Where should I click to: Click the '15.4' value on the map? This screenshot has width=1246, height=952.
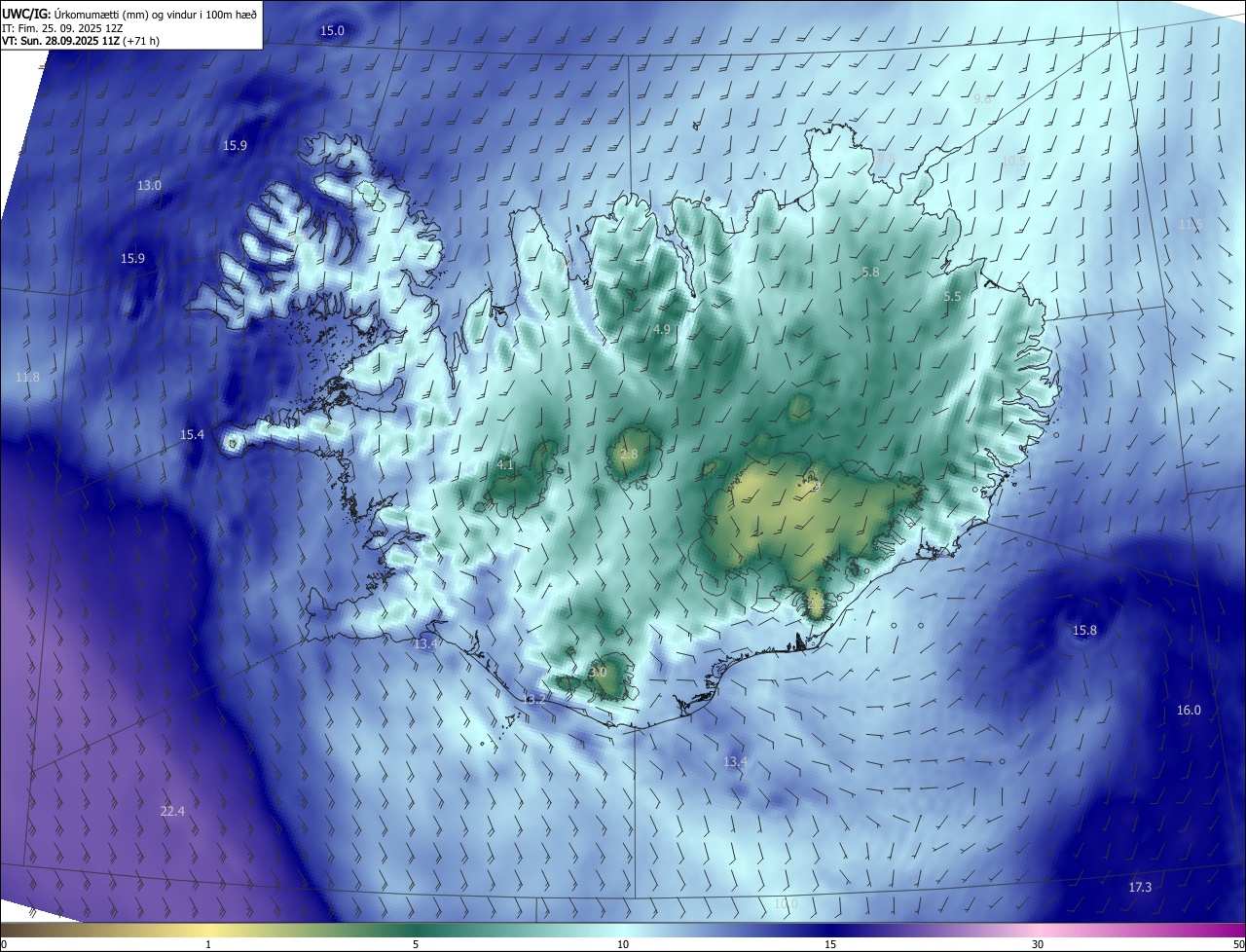pyautogui.click(x=193, y=435)
